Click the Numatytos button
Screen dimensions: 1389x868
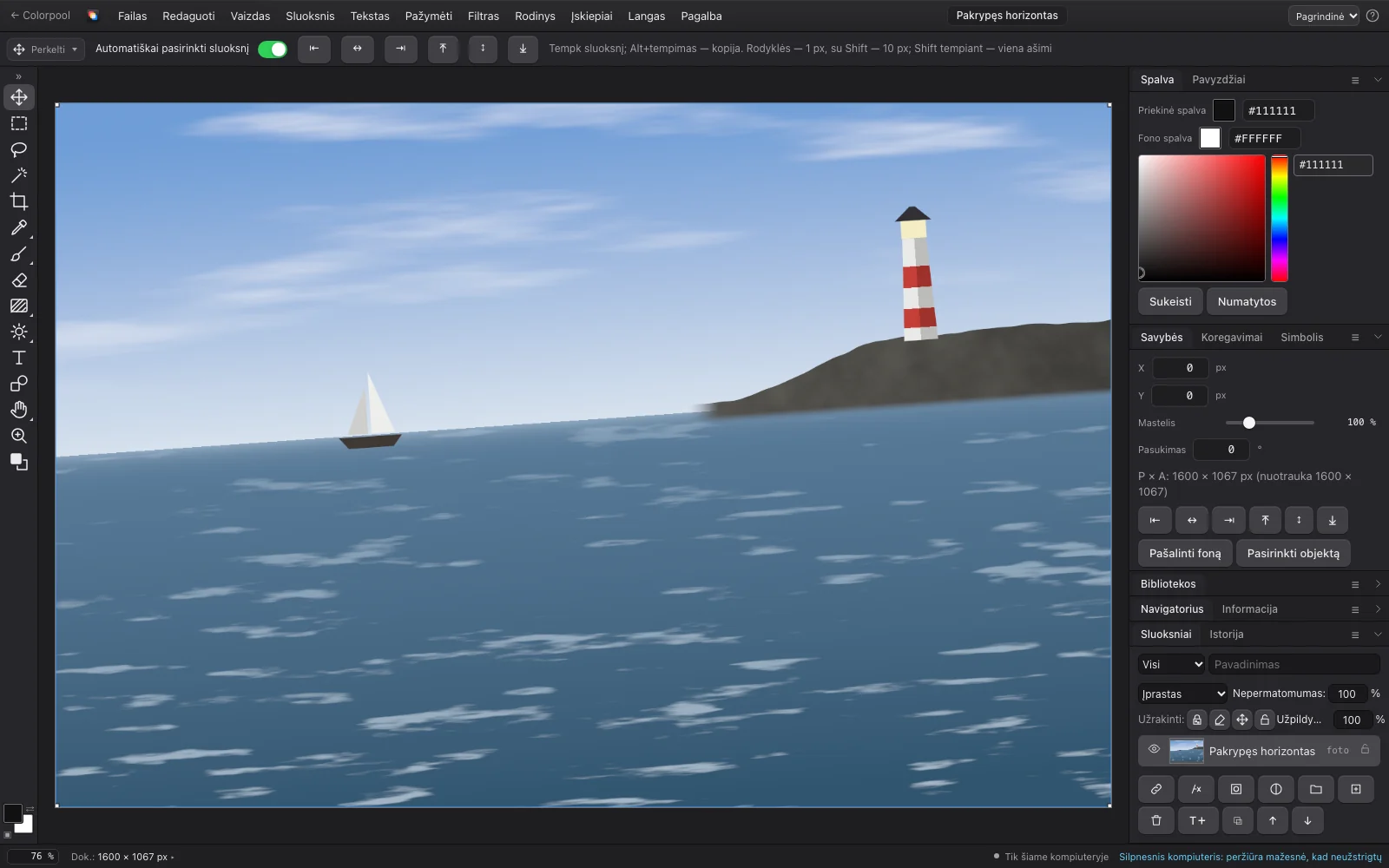click(1247, 301)
